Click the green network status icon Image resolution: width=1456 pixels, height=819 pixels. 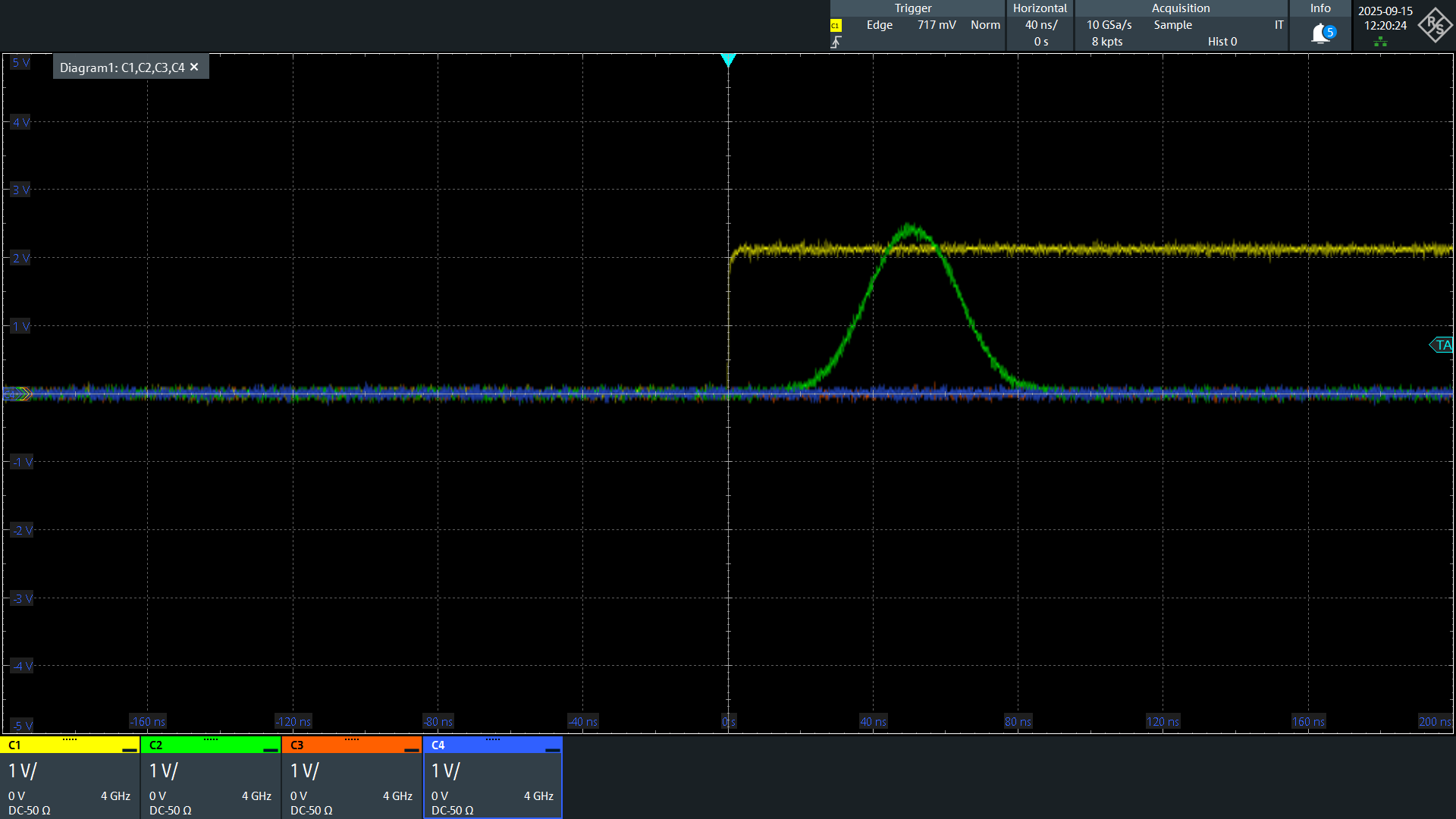click(1382, 41)
